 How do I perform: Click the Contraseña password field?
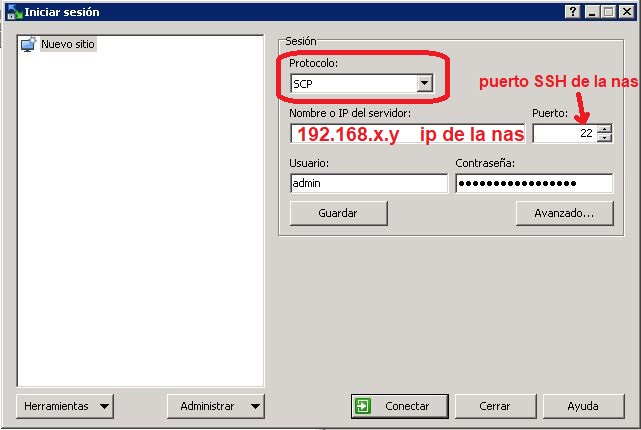533,184
